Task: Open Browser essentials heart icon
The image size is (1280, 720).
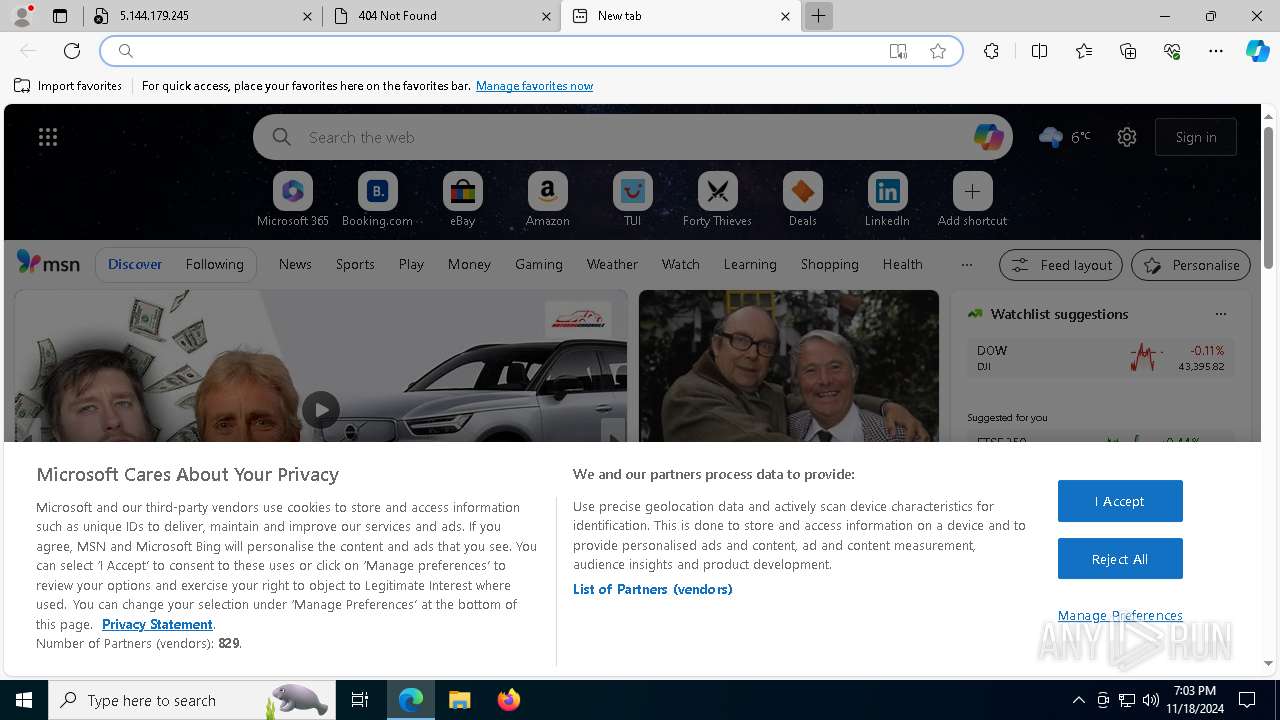Action: [1172, 51]
